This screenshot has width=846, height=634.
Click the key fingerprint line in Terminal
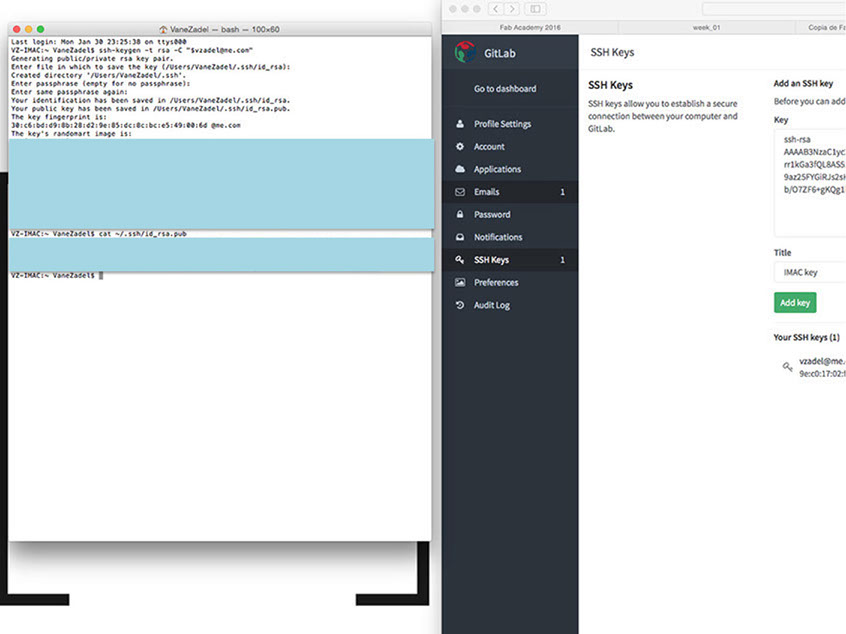tap(126, 125)
